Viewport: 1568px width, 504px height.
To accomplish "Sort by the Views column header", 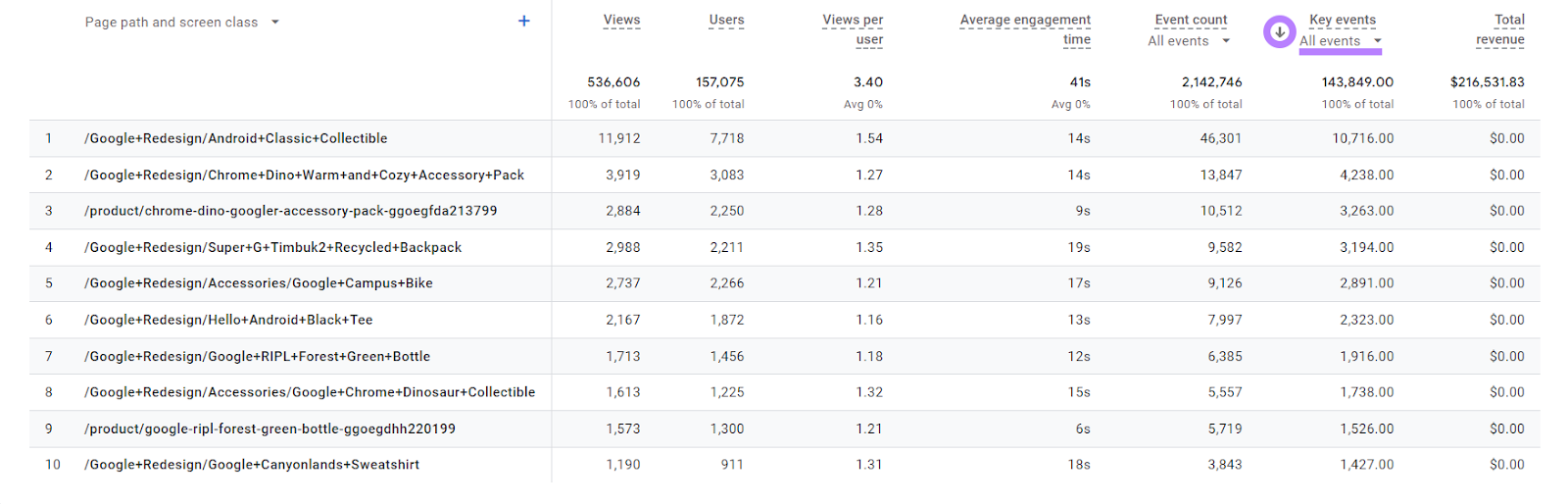I will 621,20.
